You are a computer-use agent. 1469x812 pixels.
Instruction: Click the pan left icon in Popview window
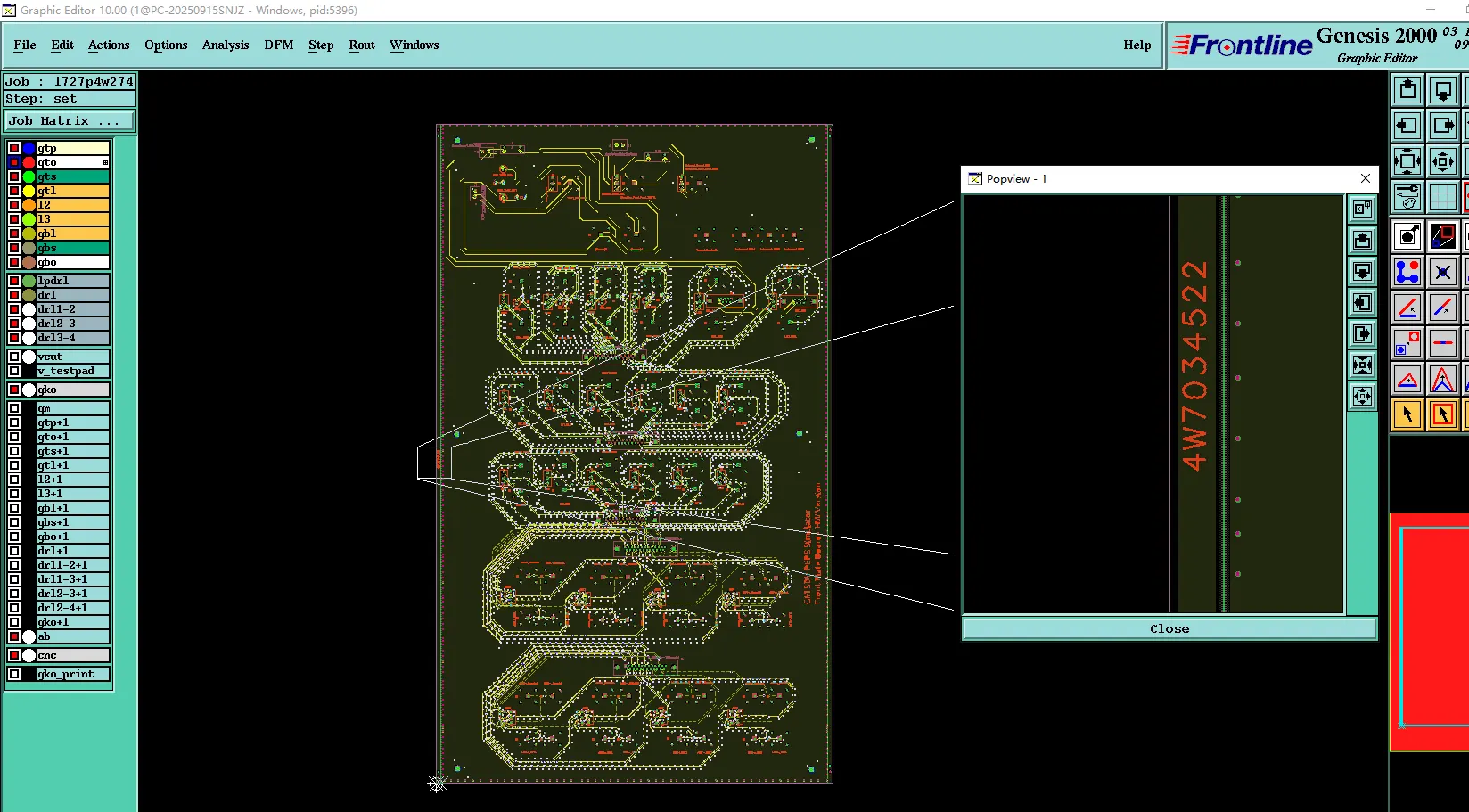1362,302
